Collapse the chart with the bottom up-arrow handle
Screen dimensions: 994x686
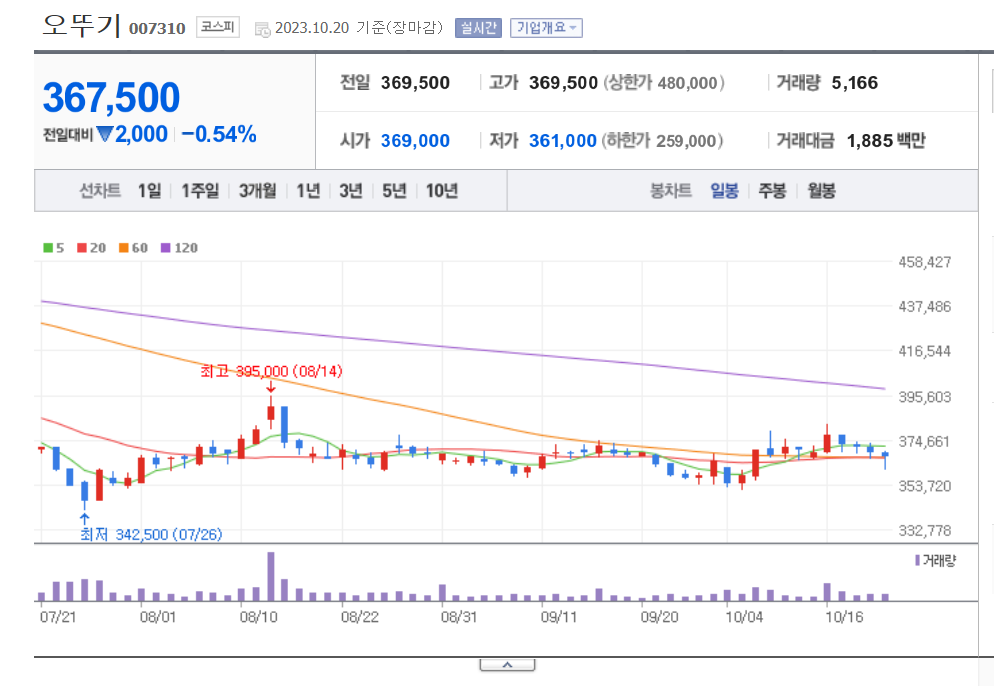coord(507,664)
